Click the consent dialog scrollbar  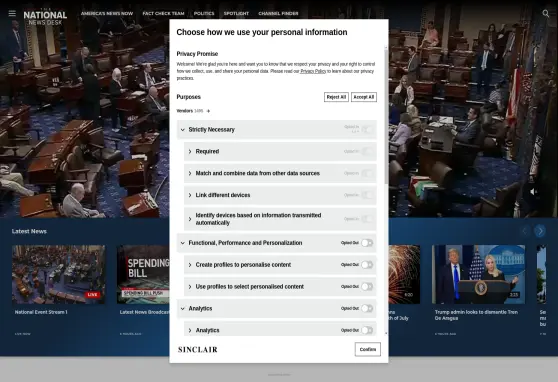386,116
